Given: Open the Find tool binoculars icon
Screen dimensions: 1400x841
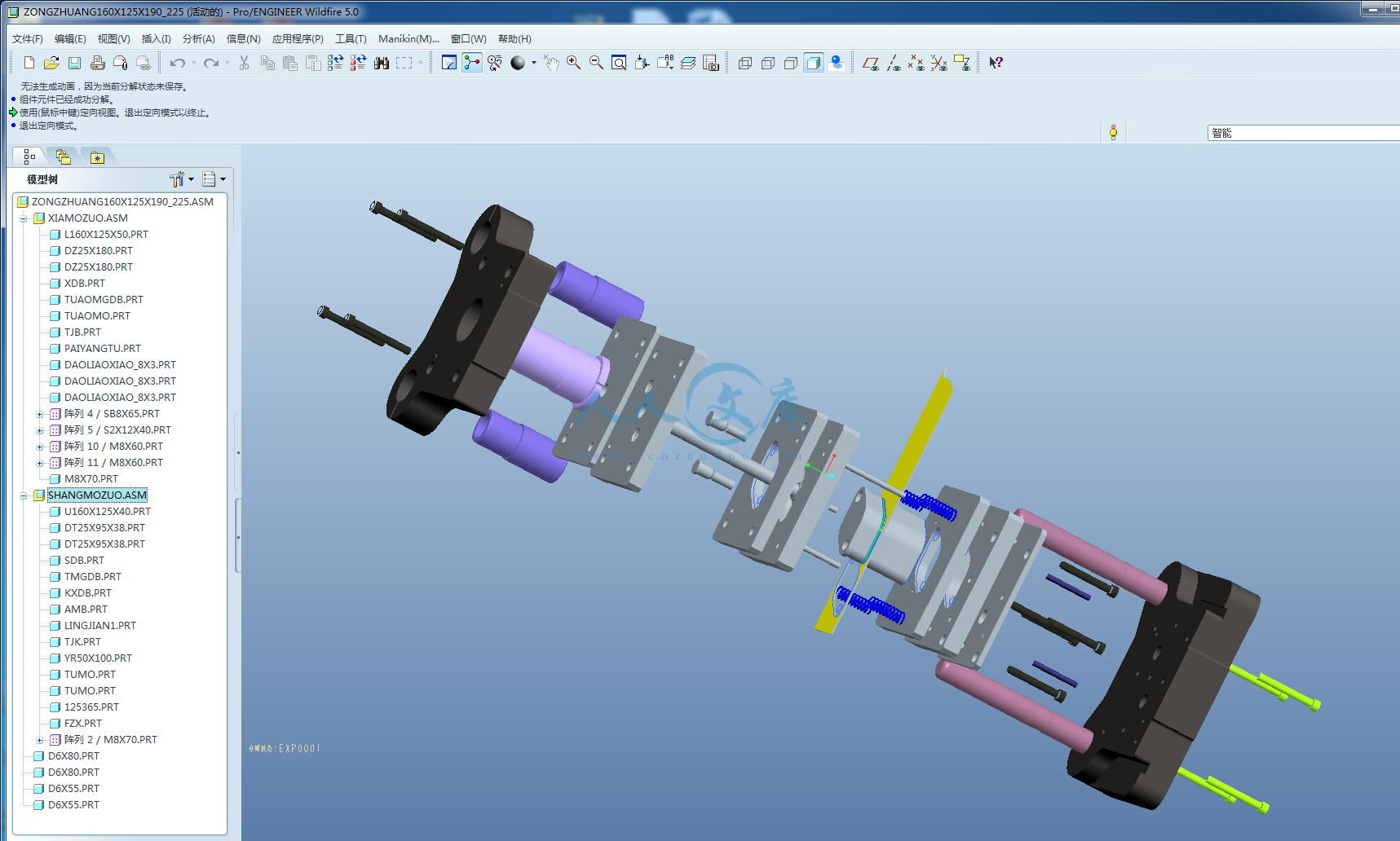Looking at the screenshot, I should pos(381,63).
